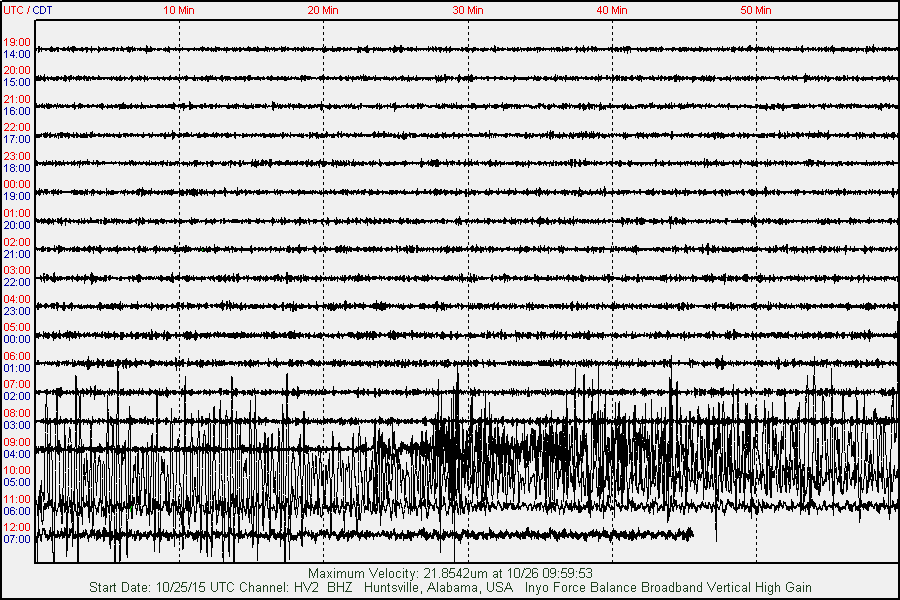Click the blue 21:00 CDT row label
Image resolution: width=900 pixels, height=600 pixels.
pos(17,254)
